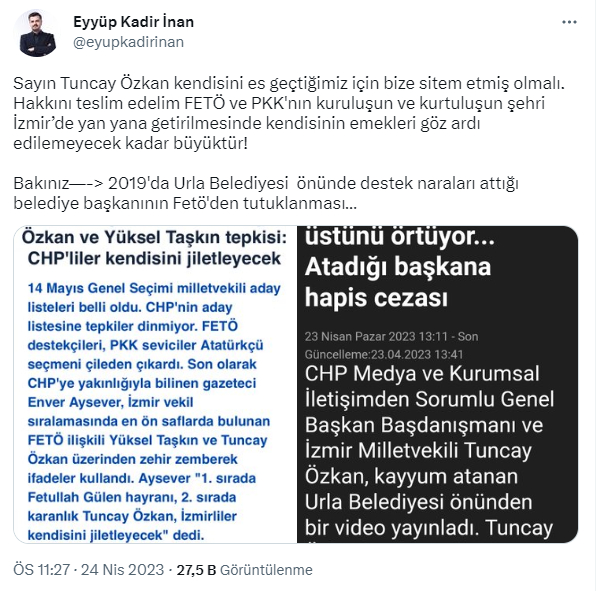Click the Görüntülenme views label
604x591 pixels.
(266, 569)
